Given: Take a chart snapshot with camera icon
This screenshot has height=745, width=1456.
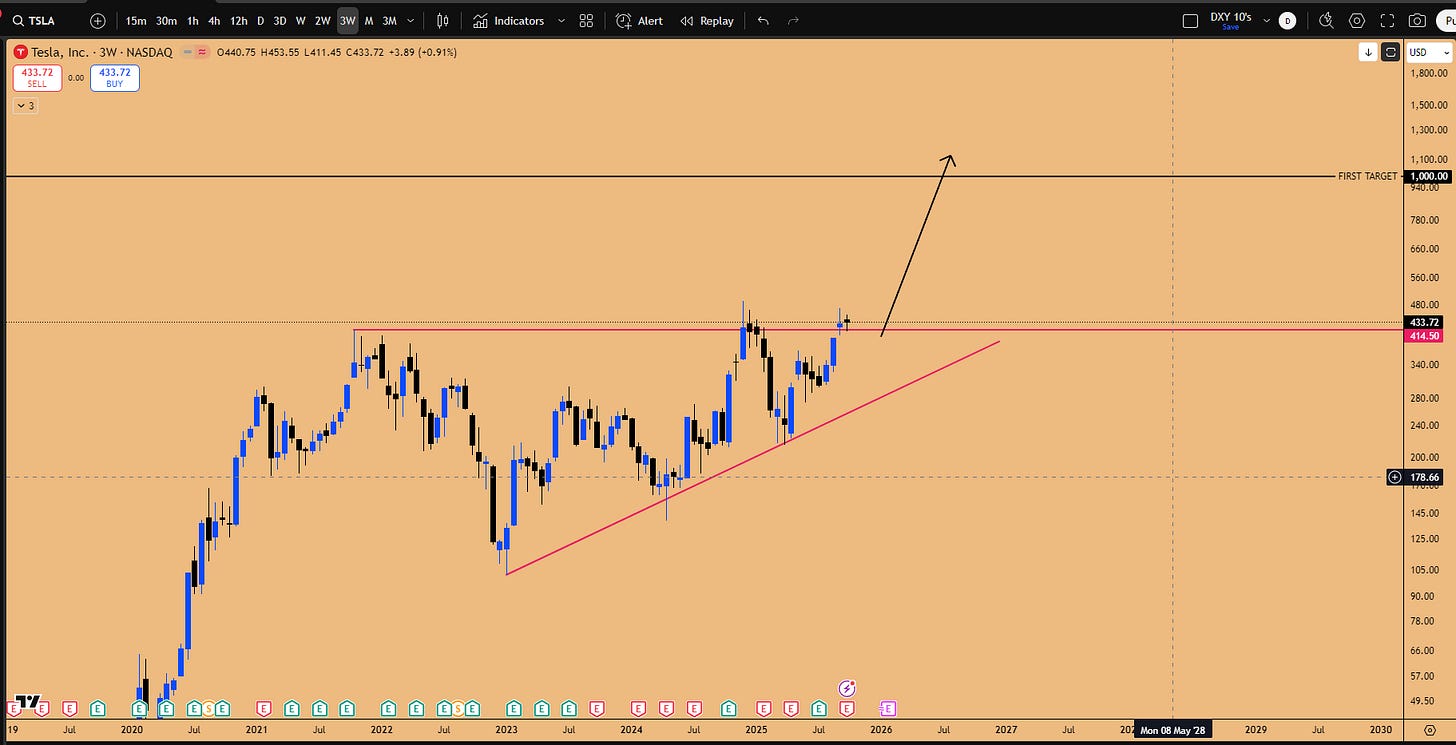Looking at the screenshot, I should tap(1417, 20).
